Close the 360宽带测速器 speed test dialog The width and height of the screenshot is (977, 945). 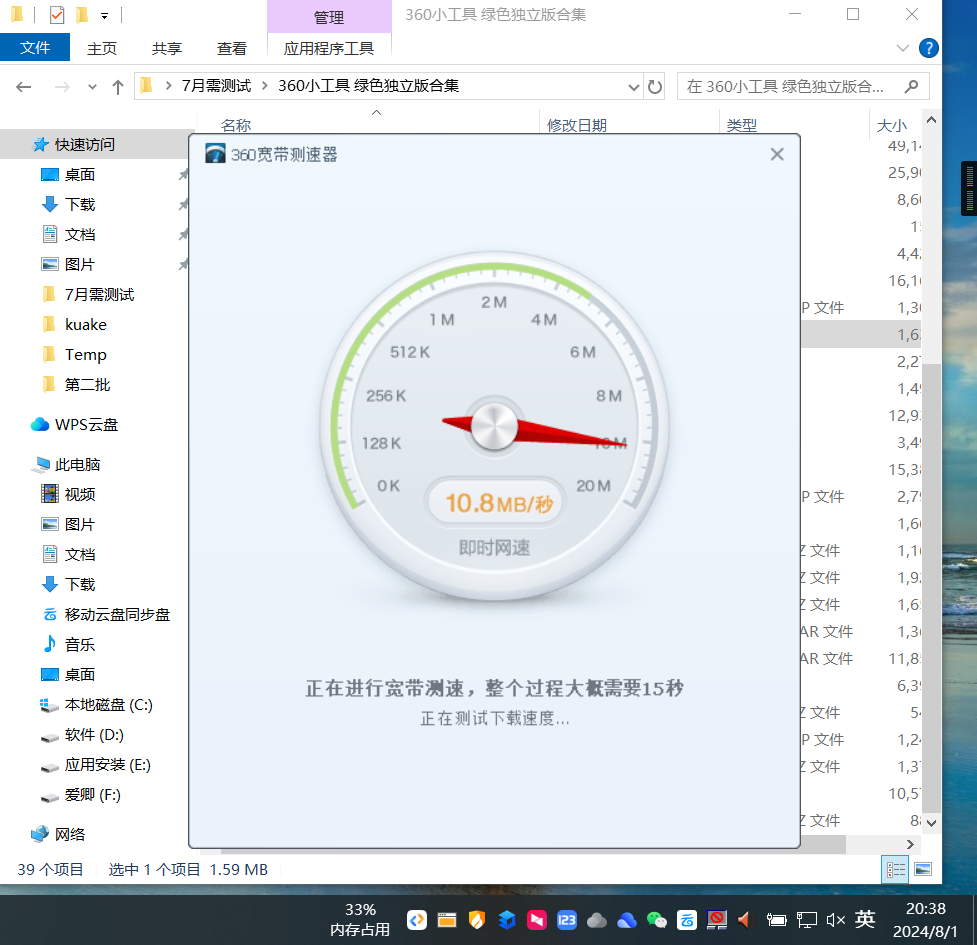coord(777,154)
